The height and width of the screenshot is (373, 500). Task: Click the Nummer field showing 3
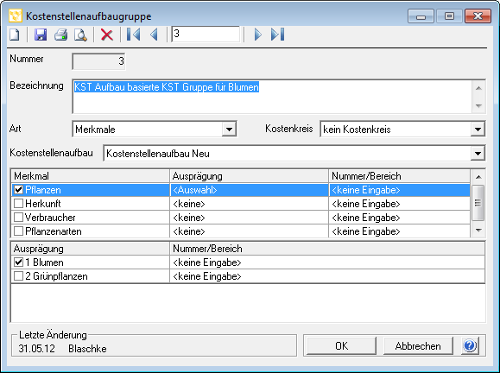click(99, 61)
